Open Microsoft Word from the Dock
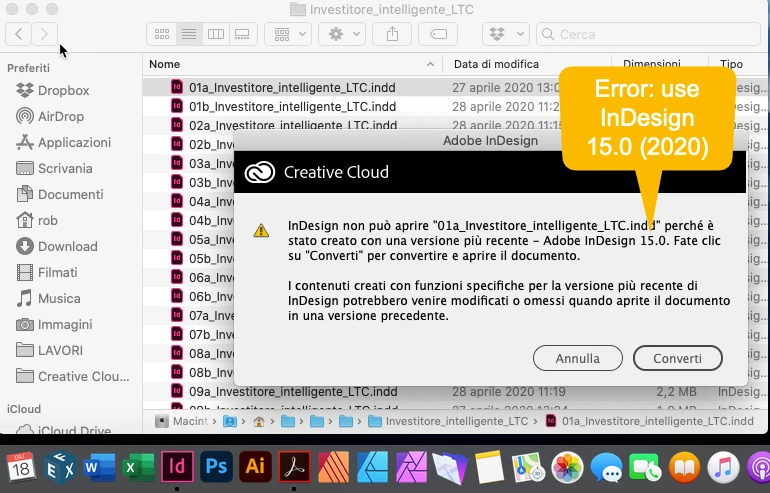This screenshot has width=770, height=493. tap(99, 466)
